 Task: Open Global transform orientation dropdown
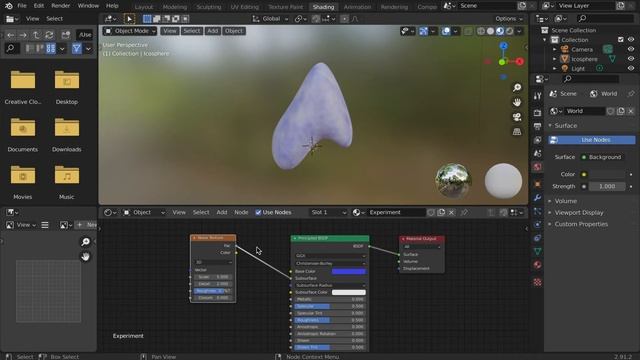coord(270,19)
